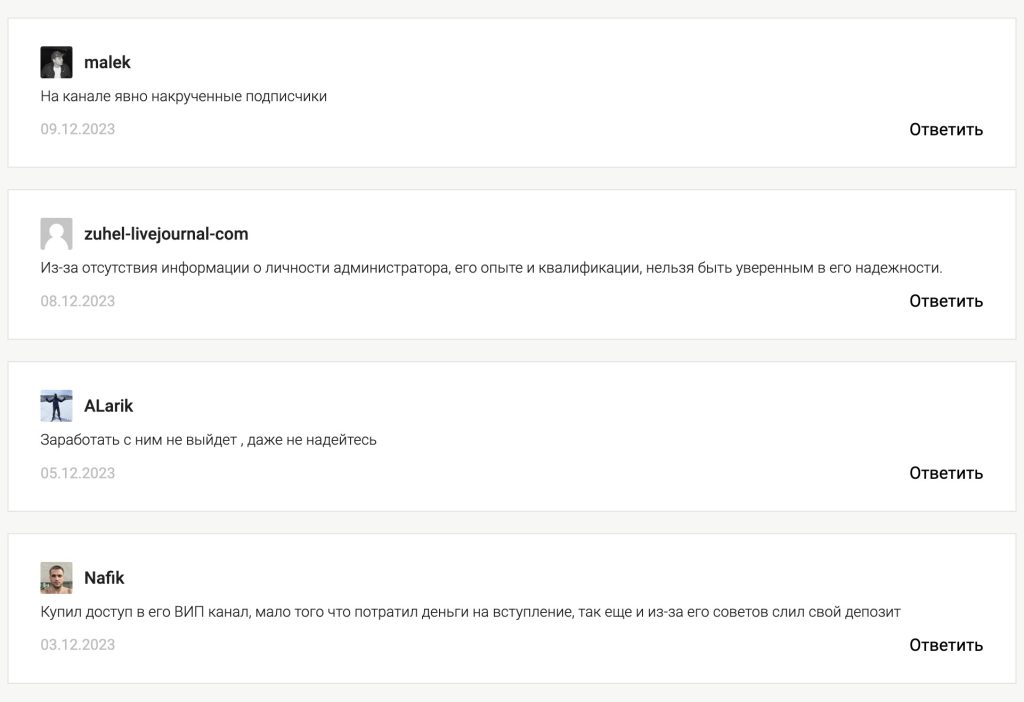The image size is (1024, 702).
Task: Select the date 05.12.2023 under ALarik's comment
Action: point(78,472)
